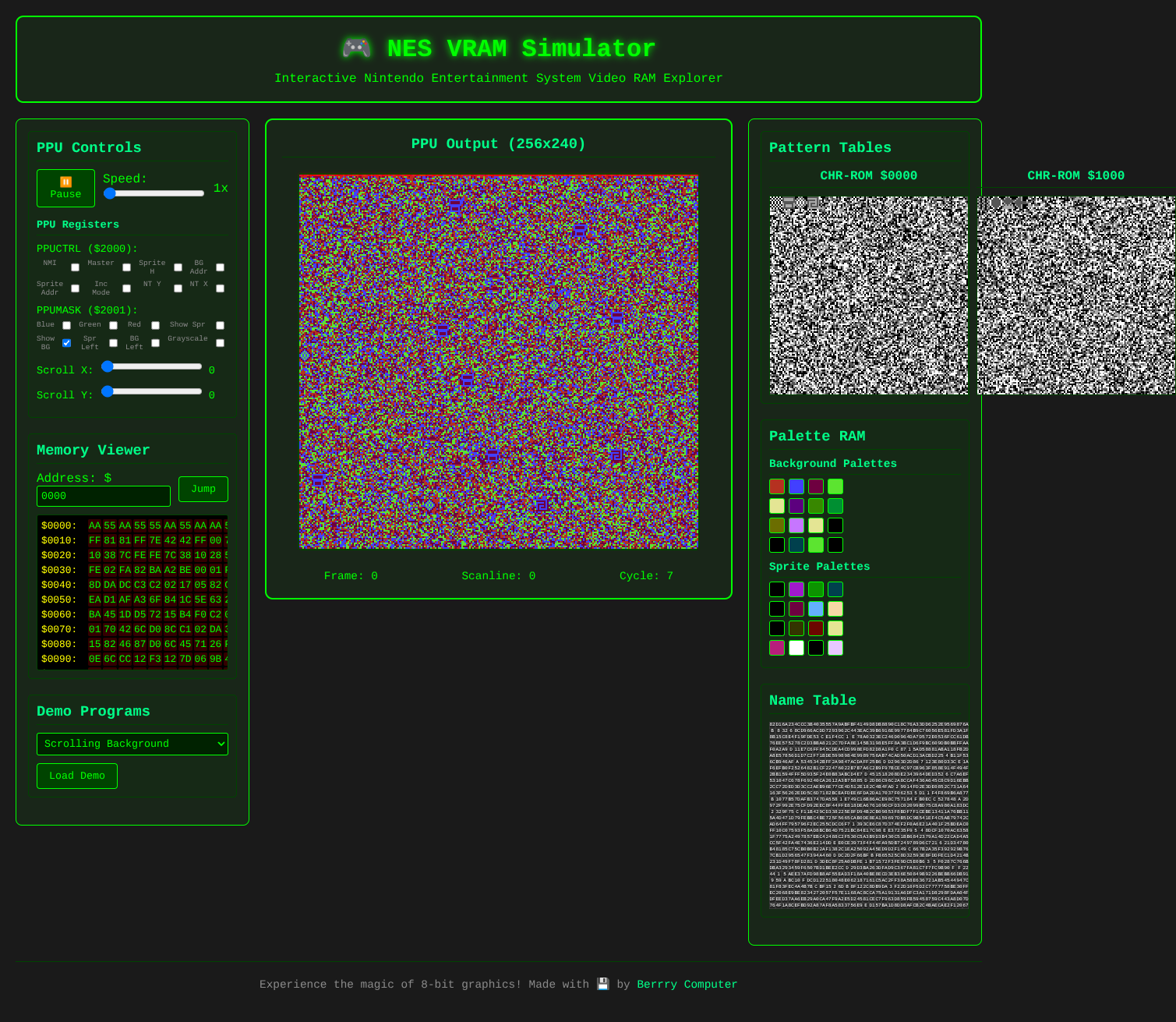Click the CHR-ROM $0000 pattern table image
Viewport: 1176px width, 1022px height.
(x=867, y=294)
